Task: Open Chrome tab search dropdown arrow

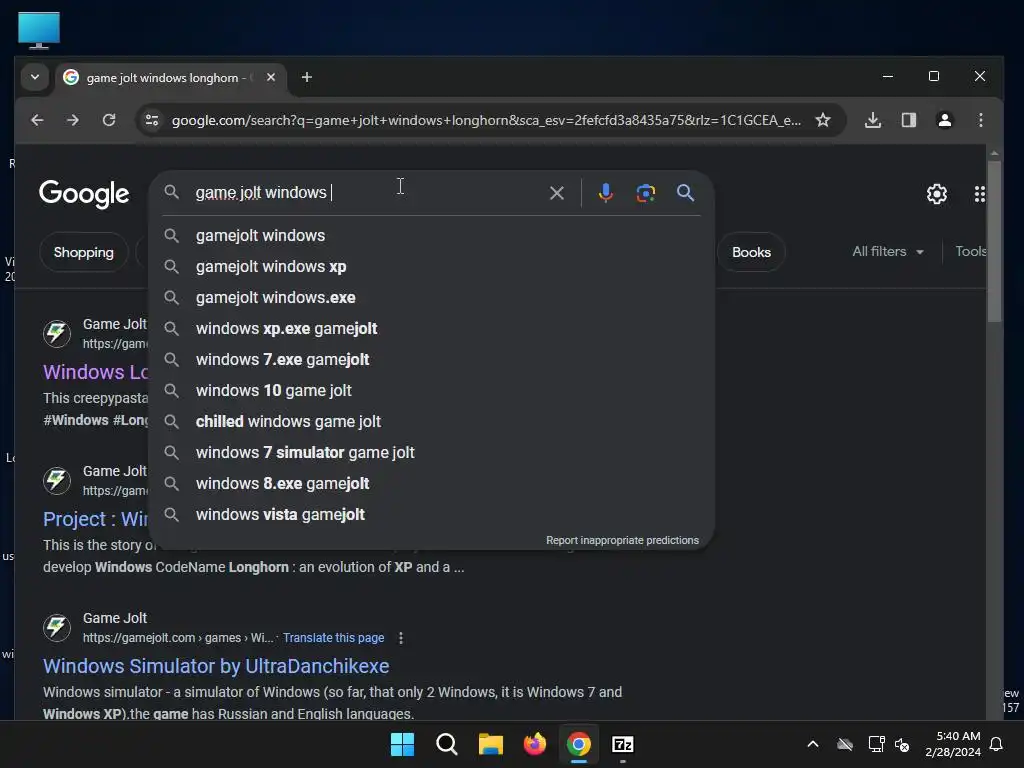Action: pyautogui.click(x=35, y=77)
